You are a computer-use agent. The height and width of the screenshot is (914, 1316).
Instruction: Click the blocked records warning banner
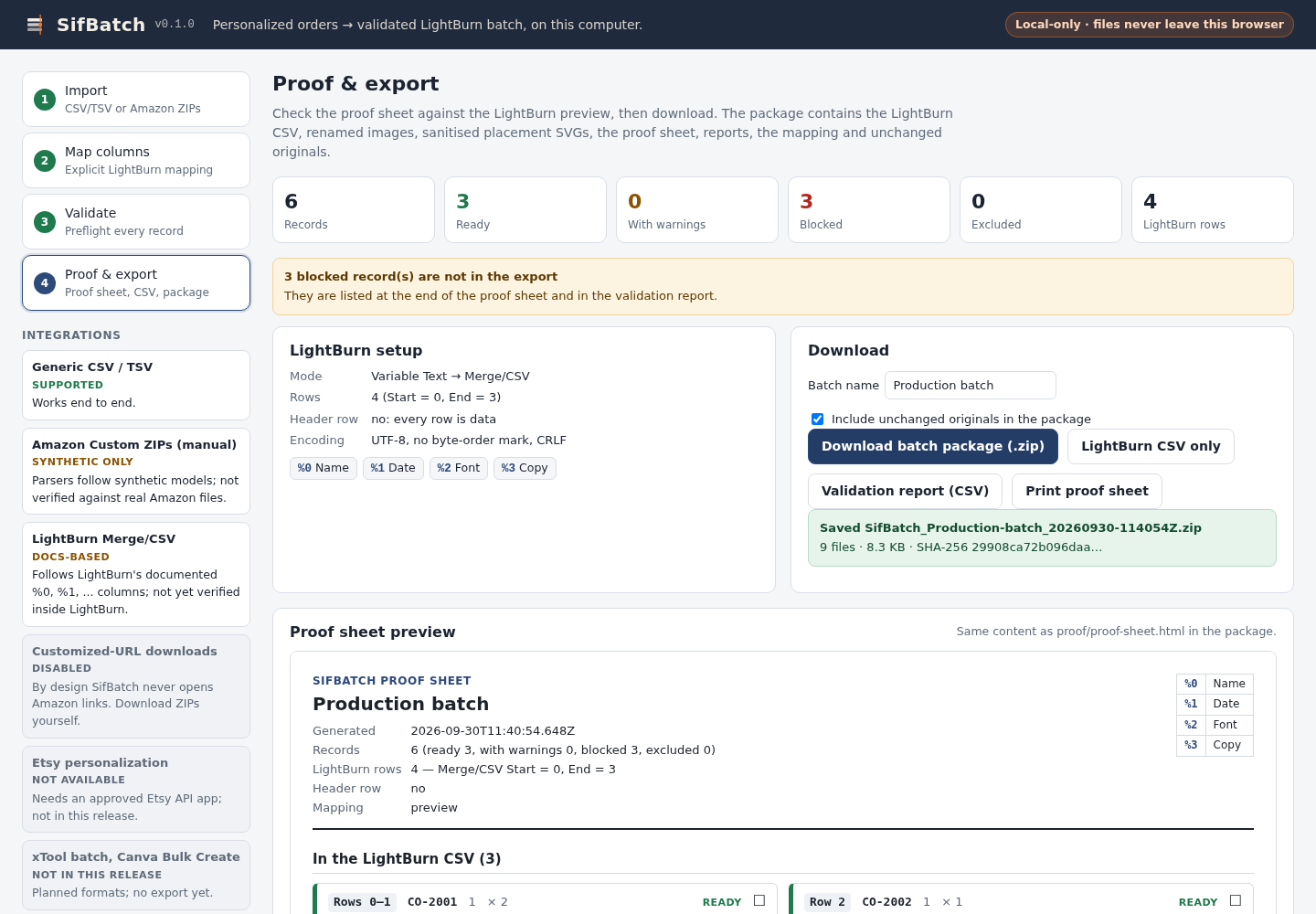782,286
